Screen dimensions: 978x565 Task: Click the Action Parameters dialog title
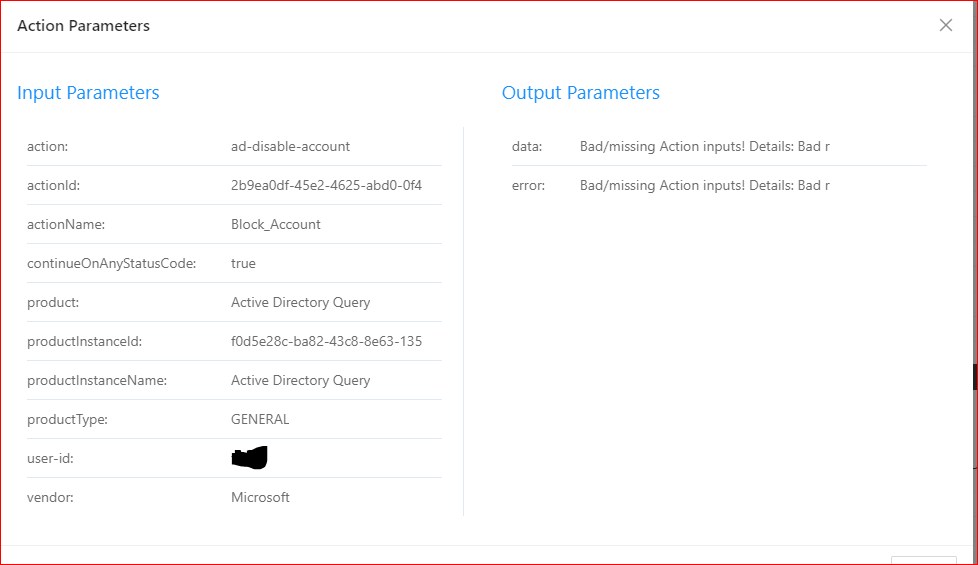click(83, 26)
